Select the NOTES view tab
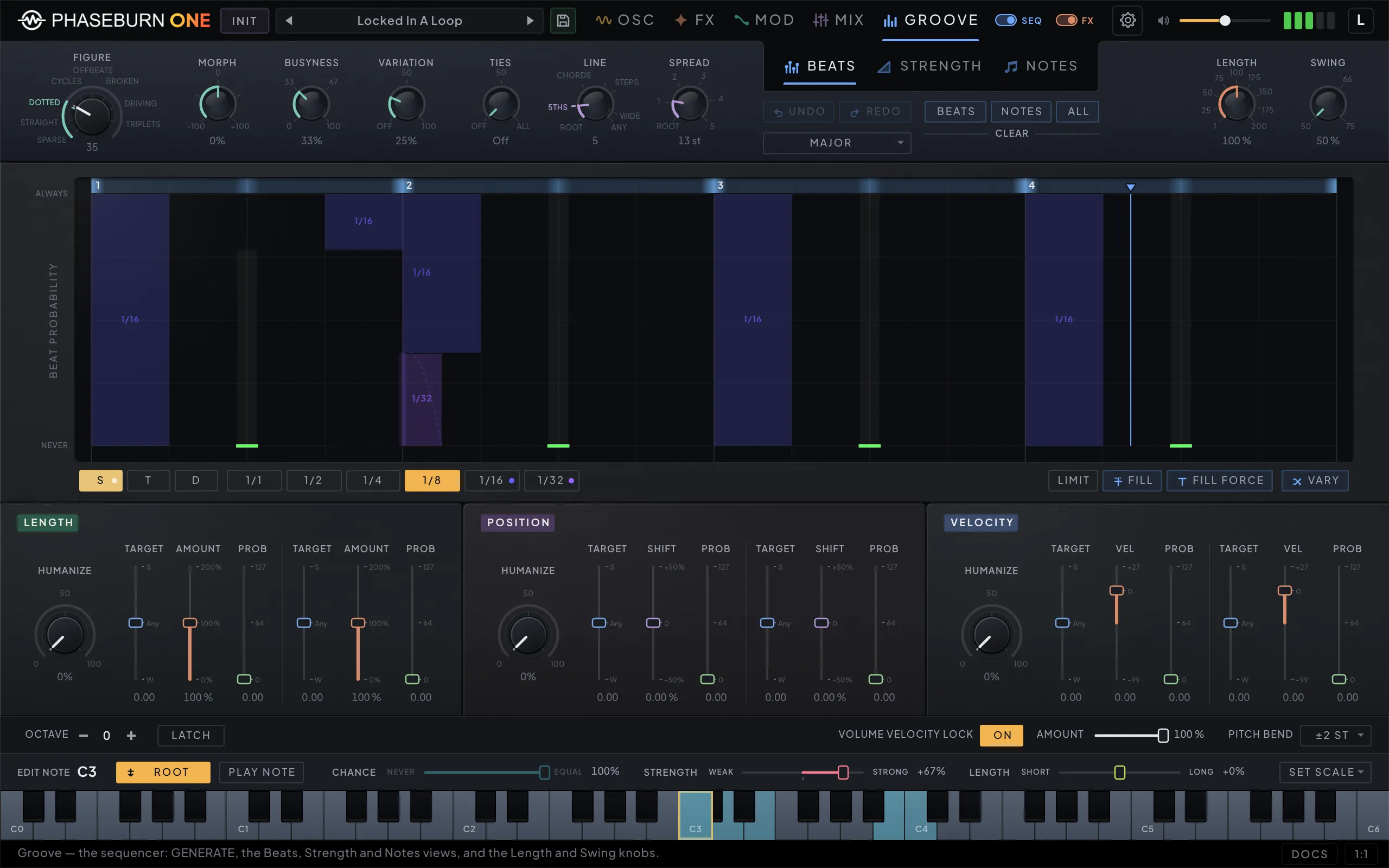1389x868 pixels. click(x=1041, y=66)
